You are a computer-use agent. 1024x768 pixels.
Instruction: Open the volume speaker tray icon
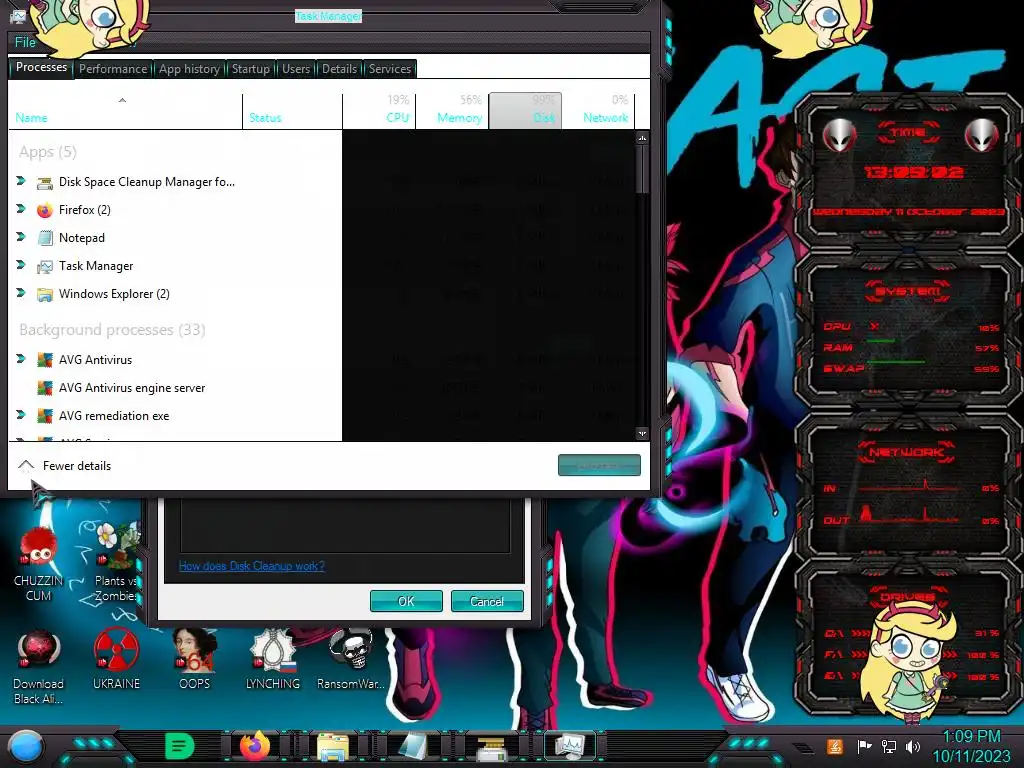click(x=913, y=746)
